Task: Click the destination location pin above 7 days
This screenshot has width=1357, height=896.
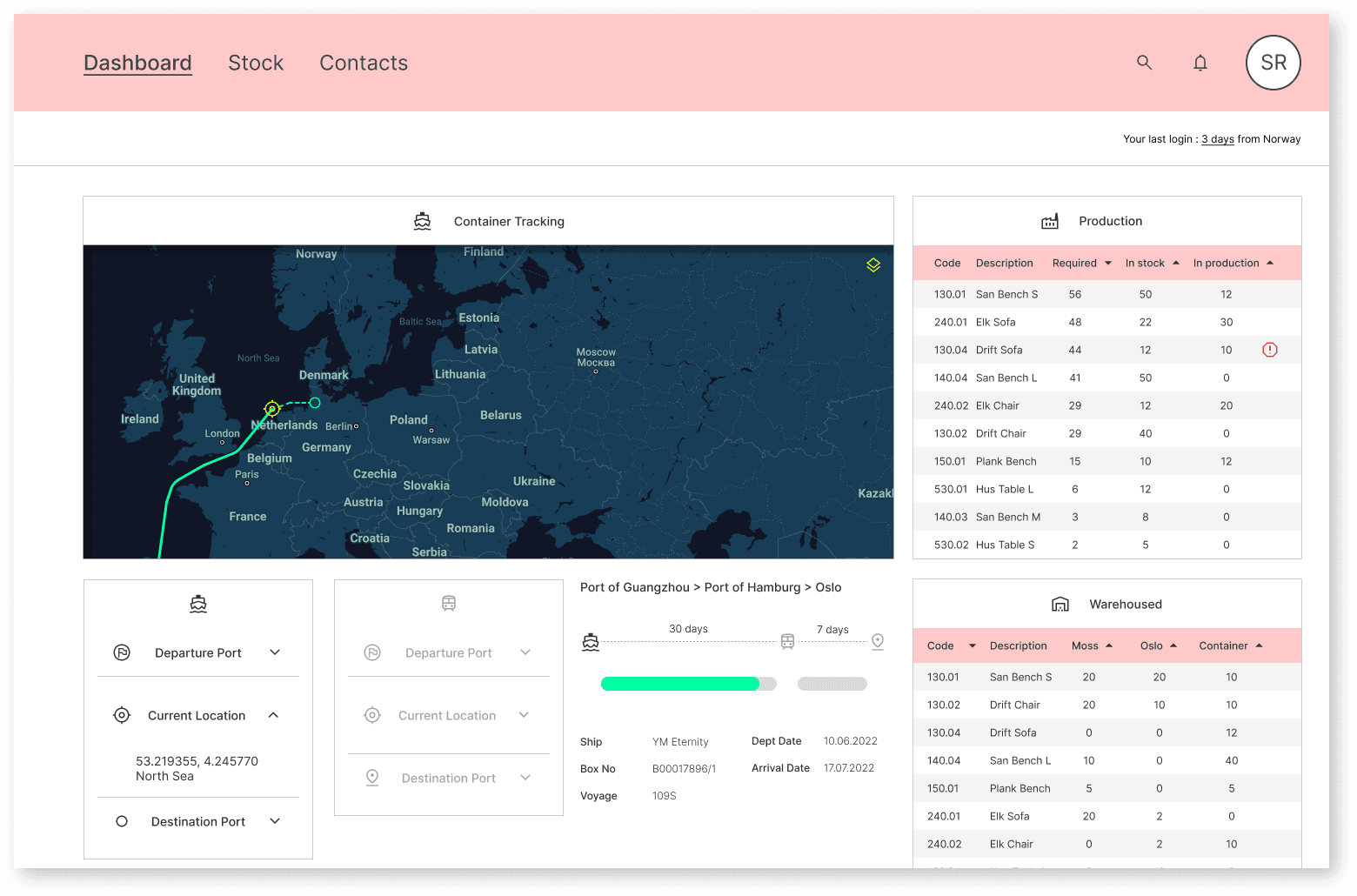Action: click(x=877, y=641)
